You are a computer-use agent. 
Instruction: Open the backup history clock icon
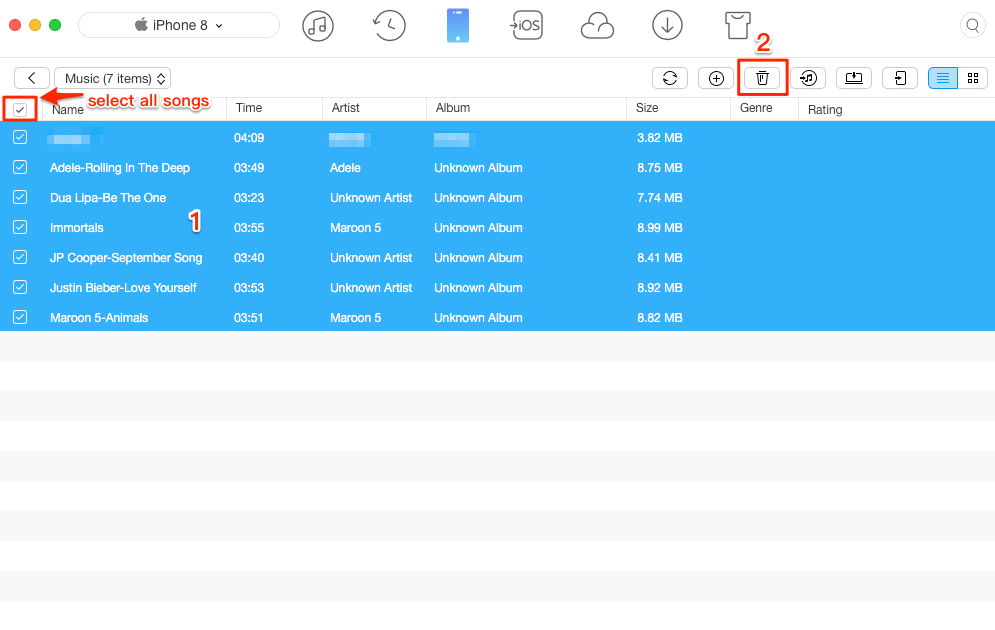[388, 26]
